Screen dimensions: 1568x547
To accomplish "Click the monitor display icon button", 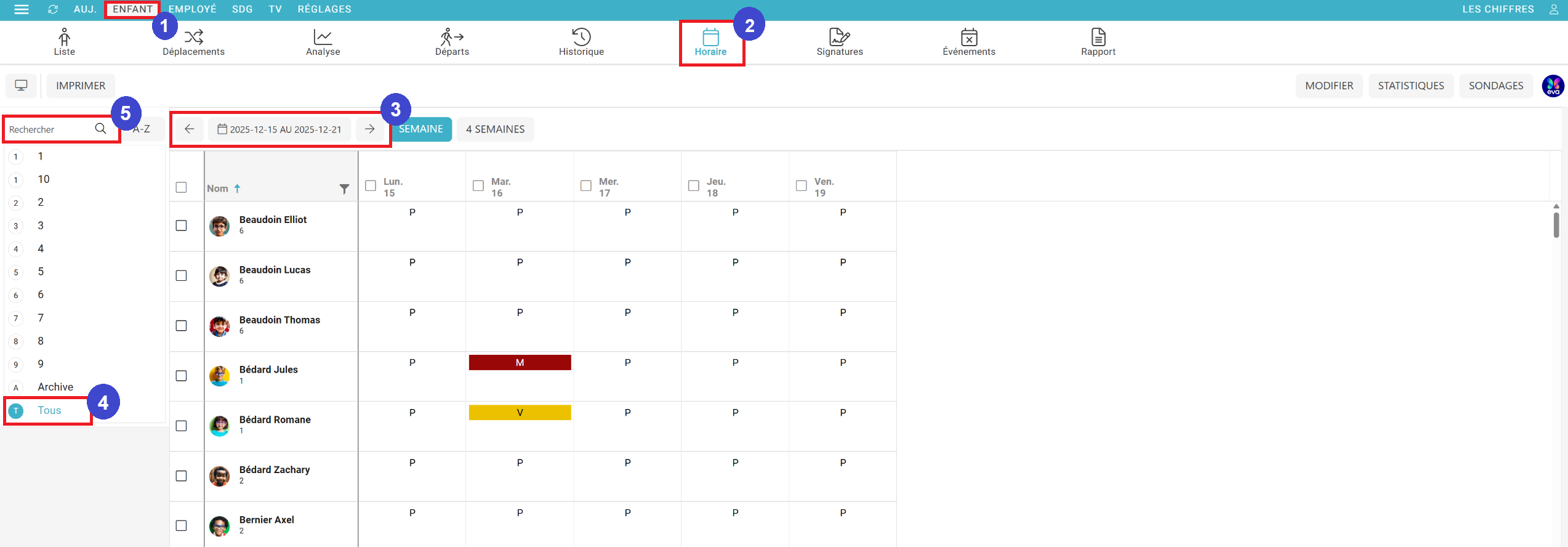I will coord(22,86).
